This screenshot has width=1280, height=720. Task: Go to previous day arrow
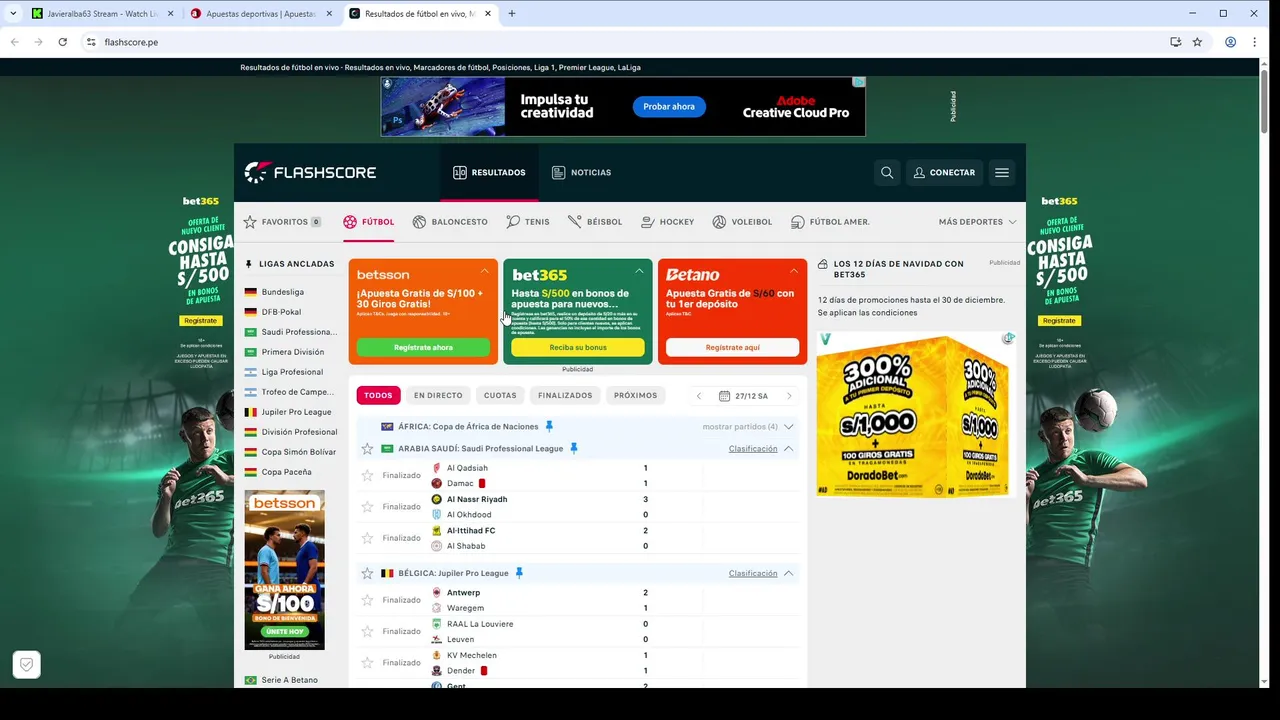coord(699,396)
